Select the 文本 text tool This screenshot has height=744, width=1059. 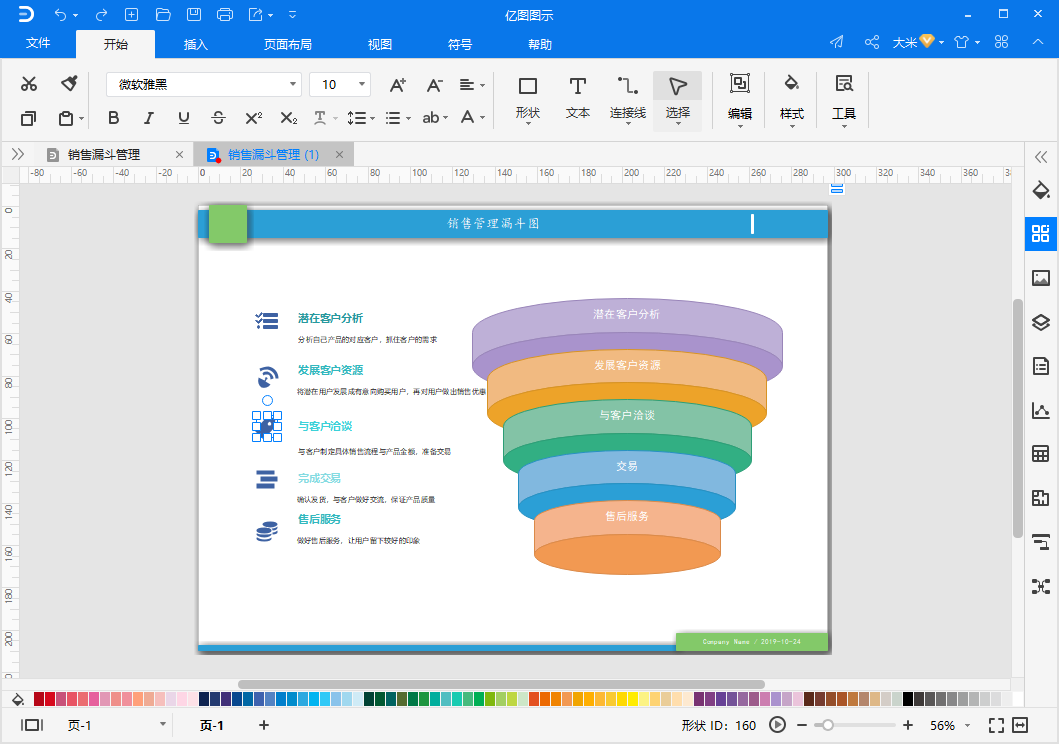(577, 99)
